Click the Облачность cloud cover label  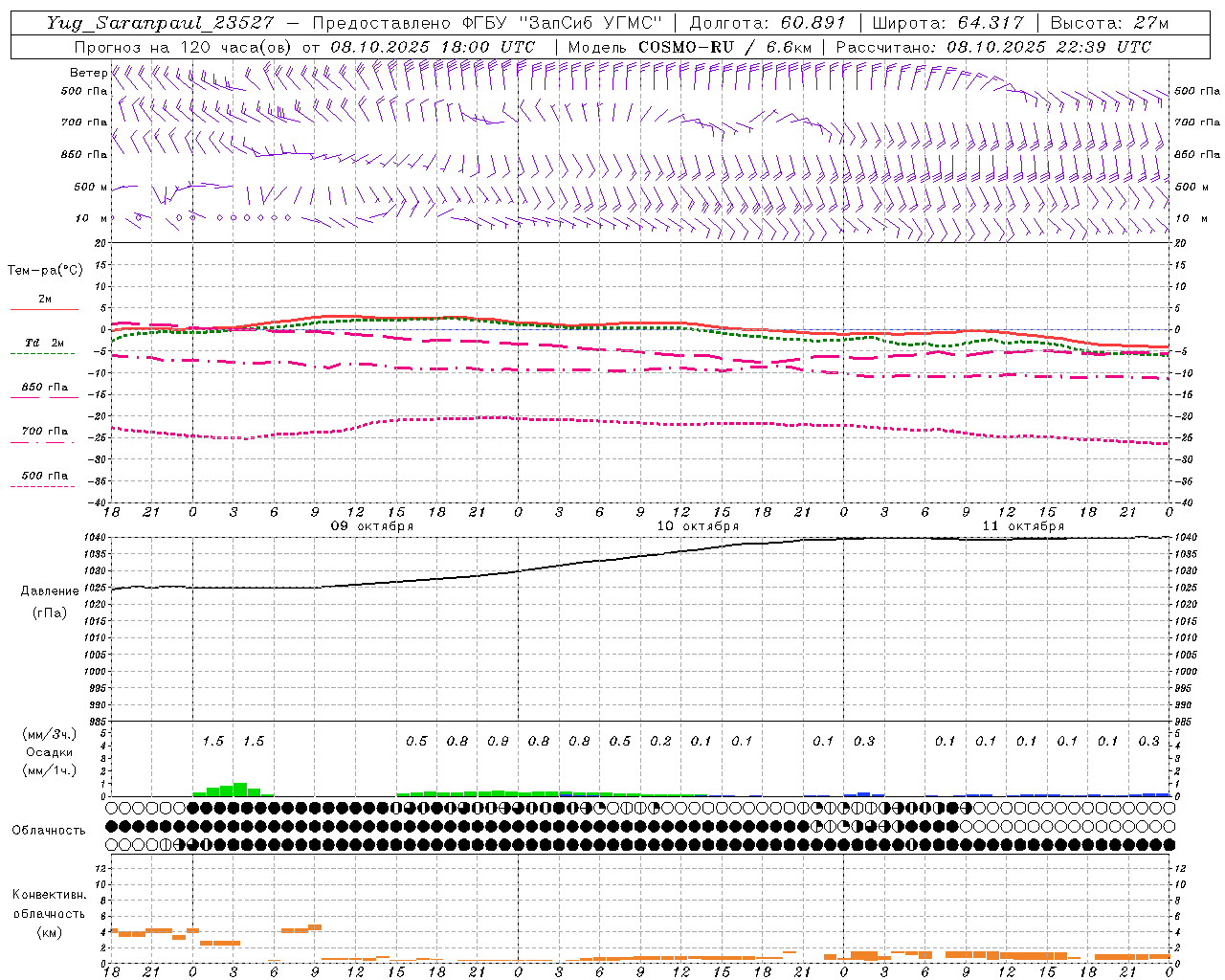click(x=49, y=830)
